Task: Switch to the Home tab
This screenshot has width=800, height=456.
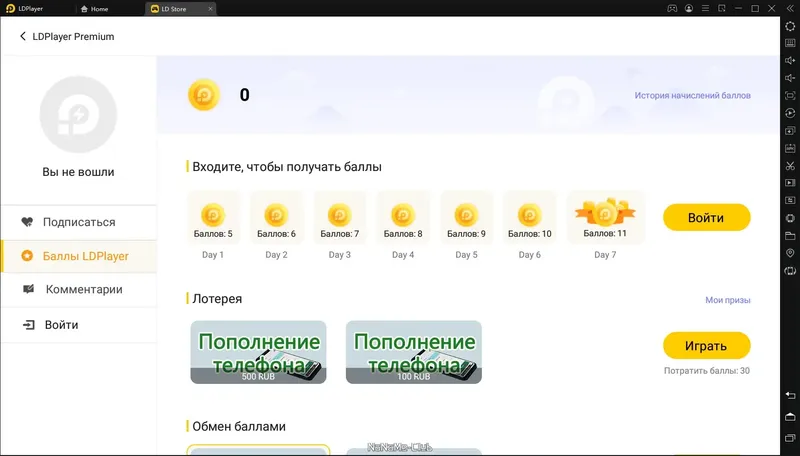Action: click(95, 9)
